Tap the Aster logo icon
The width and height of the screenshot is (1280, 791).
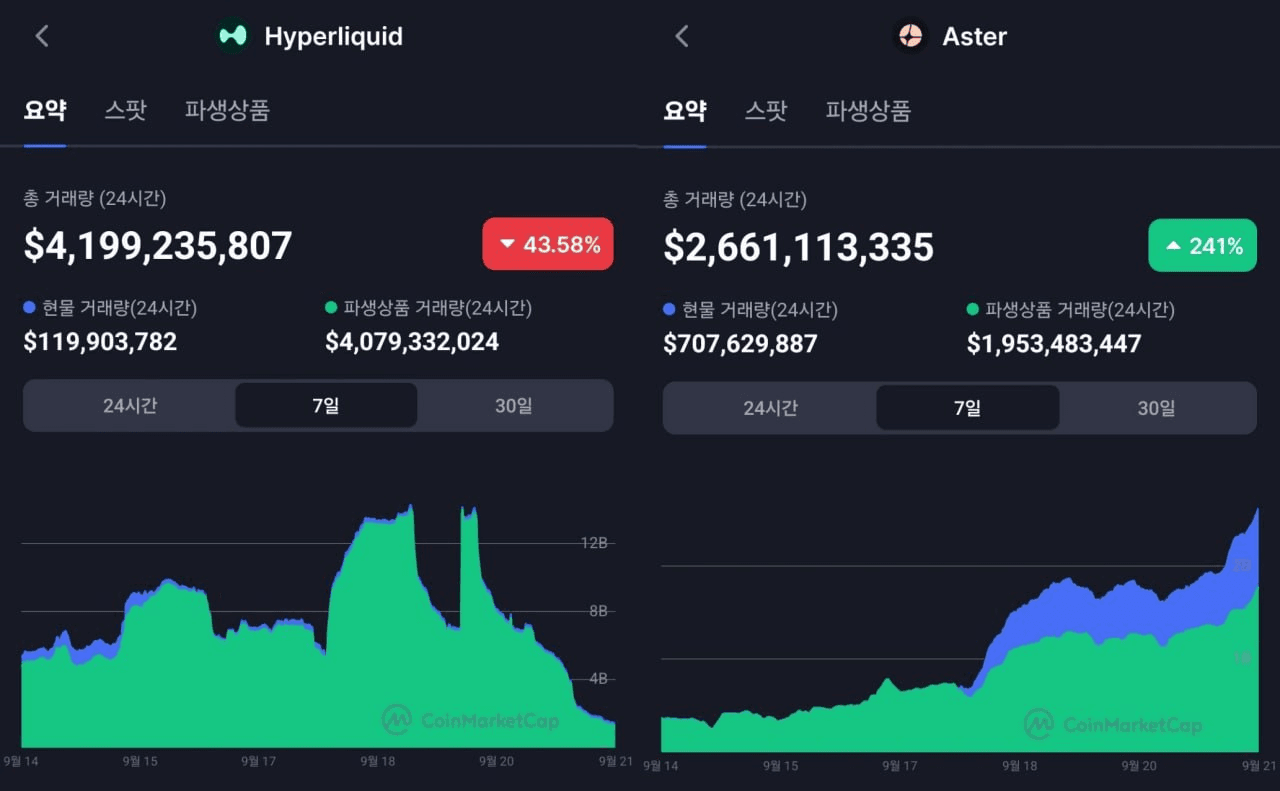click(910, 36)
